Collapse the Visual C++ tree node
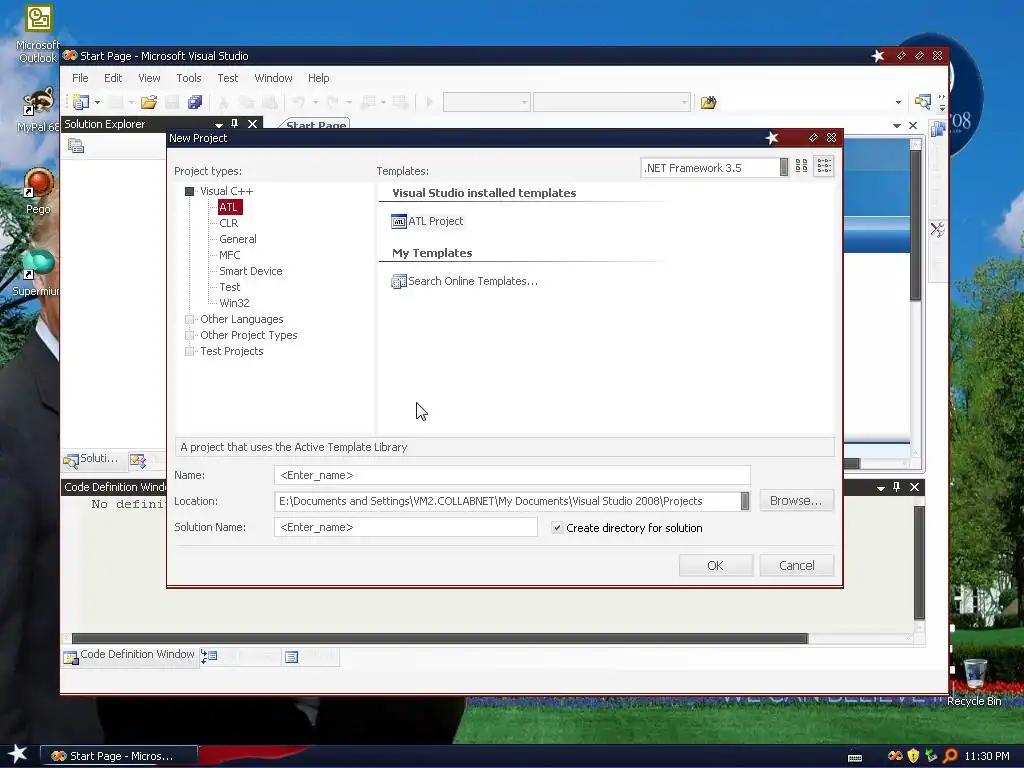The image size is (1024, 768). pos(189,191)
